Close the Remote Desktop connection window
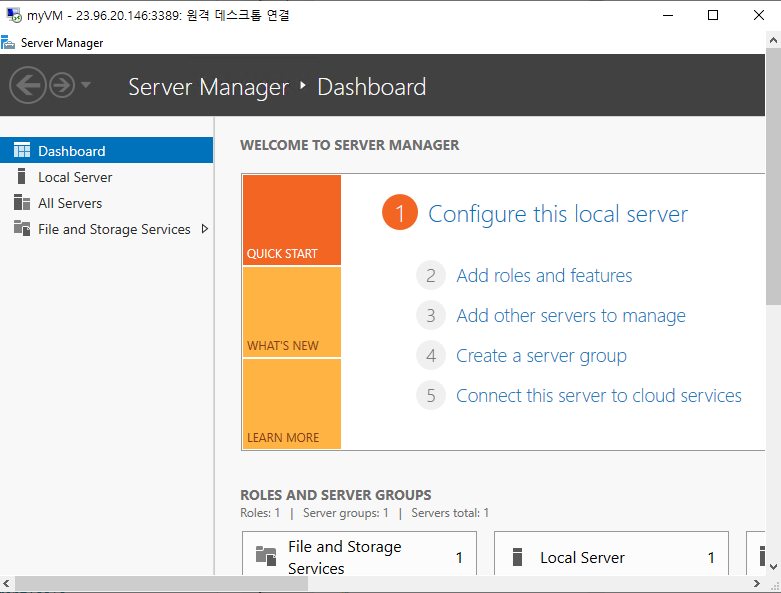This screenshot has width=781, height=593. coord(759,15)
